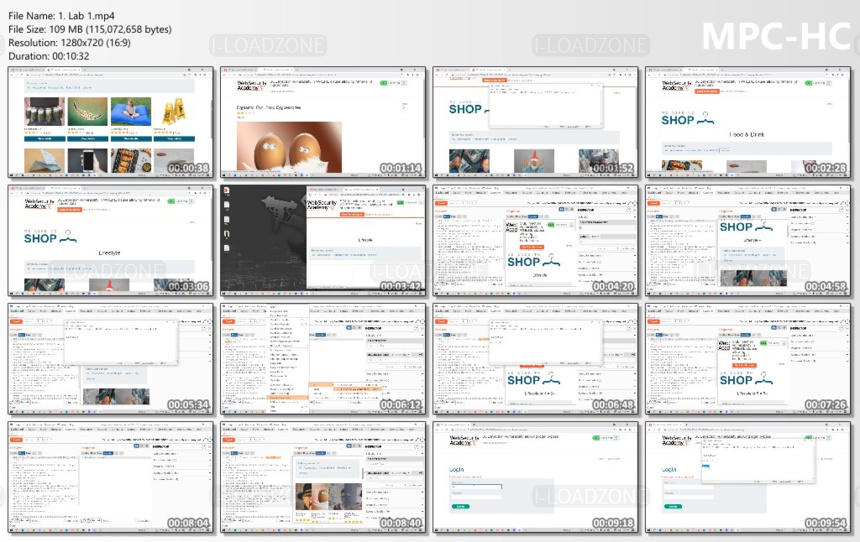
Task: Click the Login page thumbnail stamped 00:09:18
Action: (x=535, y=477)
